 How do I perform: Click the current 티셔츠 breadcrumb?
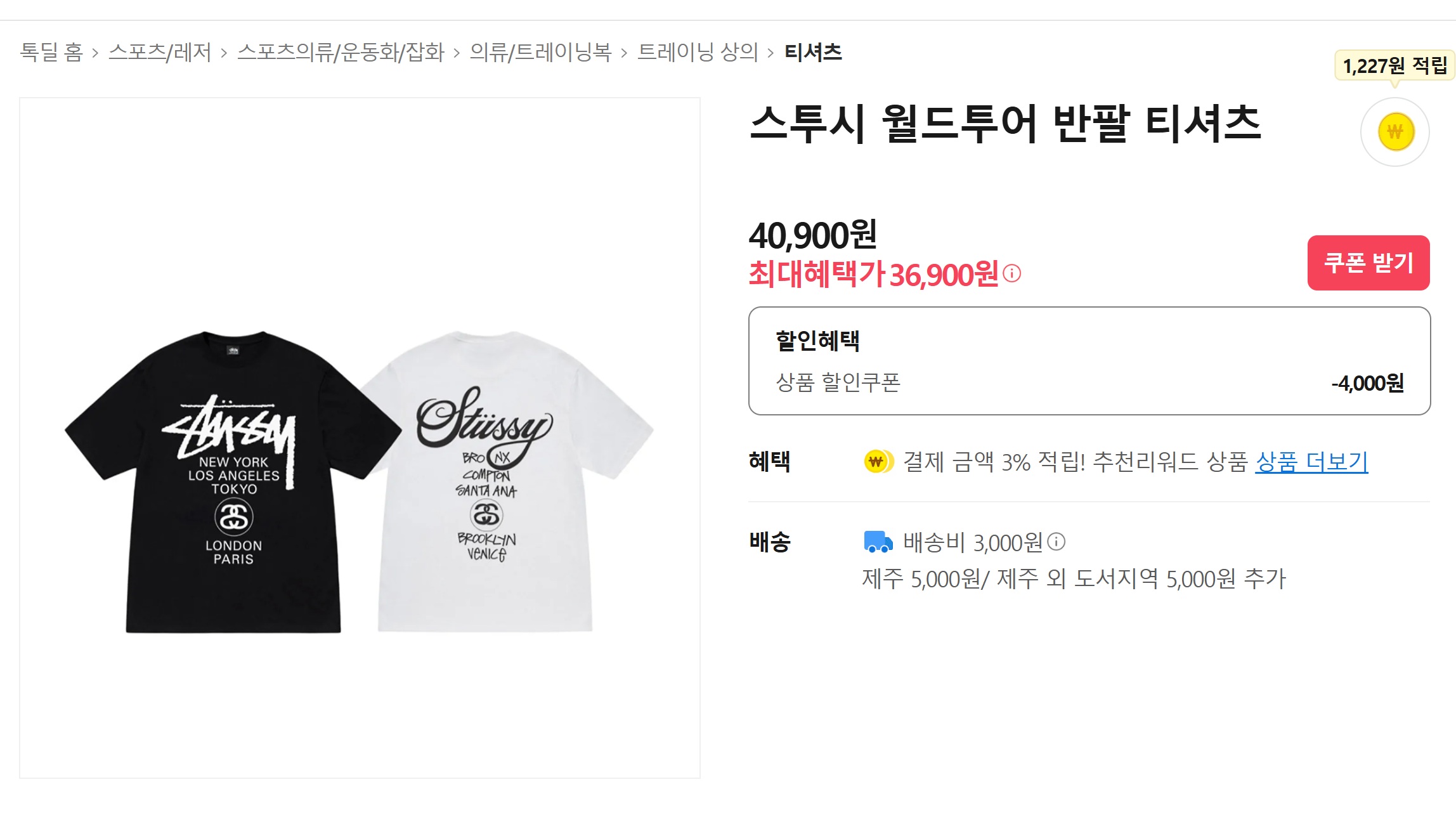coord(813,52)
